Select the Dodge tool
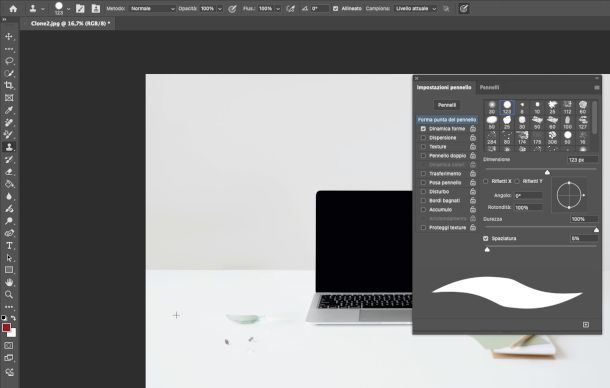The height and width of the screenshot is (388, 610). pos(9,221)
